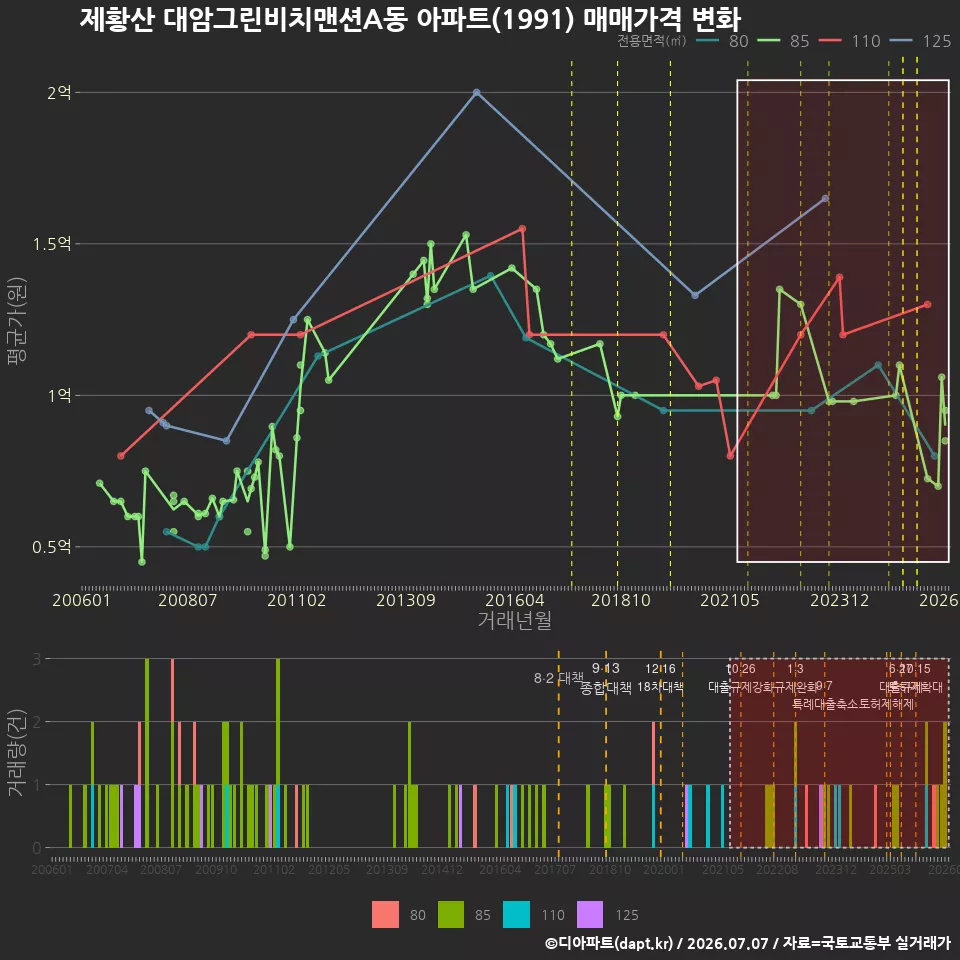Click the 12·16 18차대책 annotation label
Viewport: 960px width, 960px height.
tap(660, 678)
